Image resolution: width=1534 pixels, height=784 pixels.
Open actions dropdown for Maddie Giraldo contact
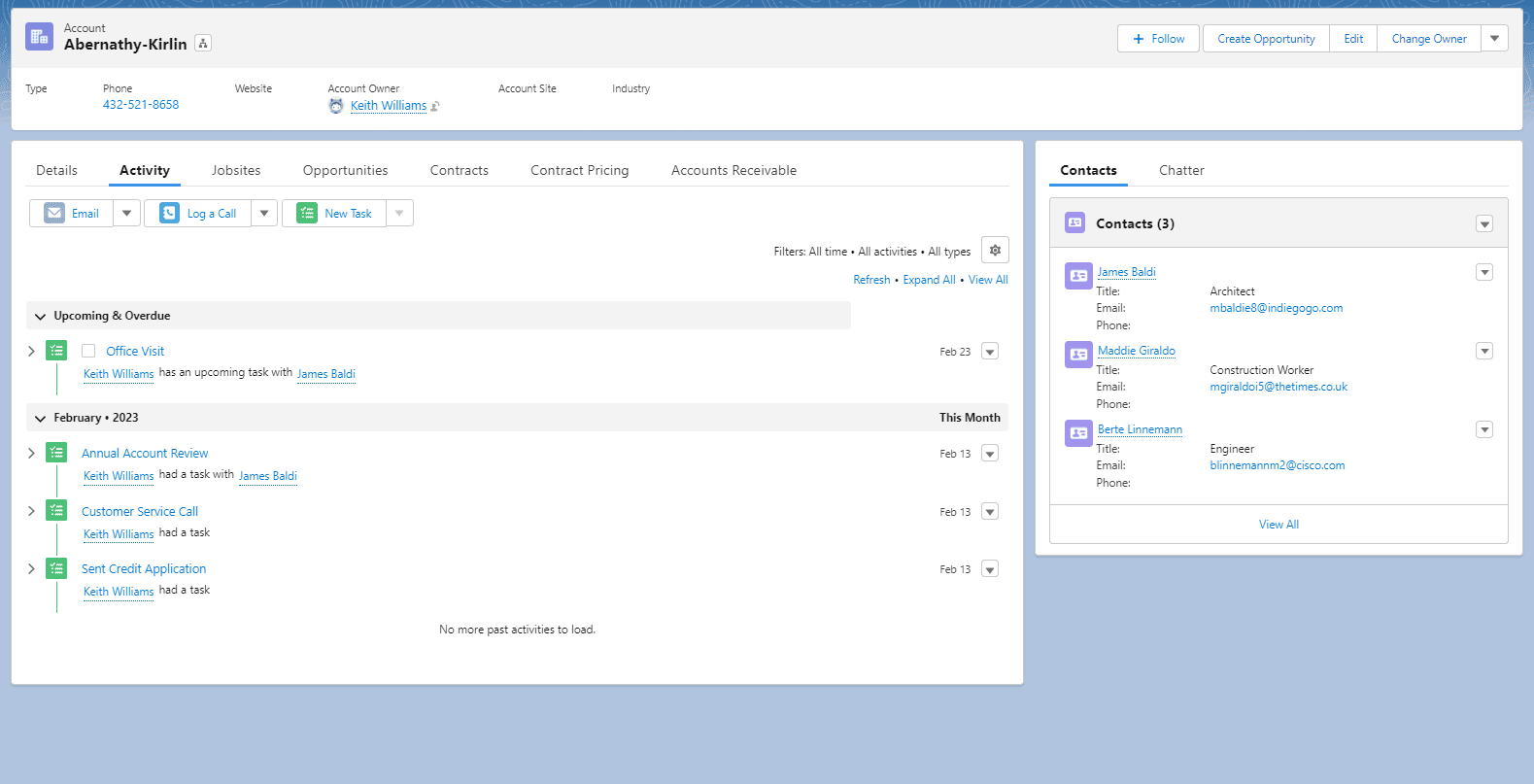1484,351
